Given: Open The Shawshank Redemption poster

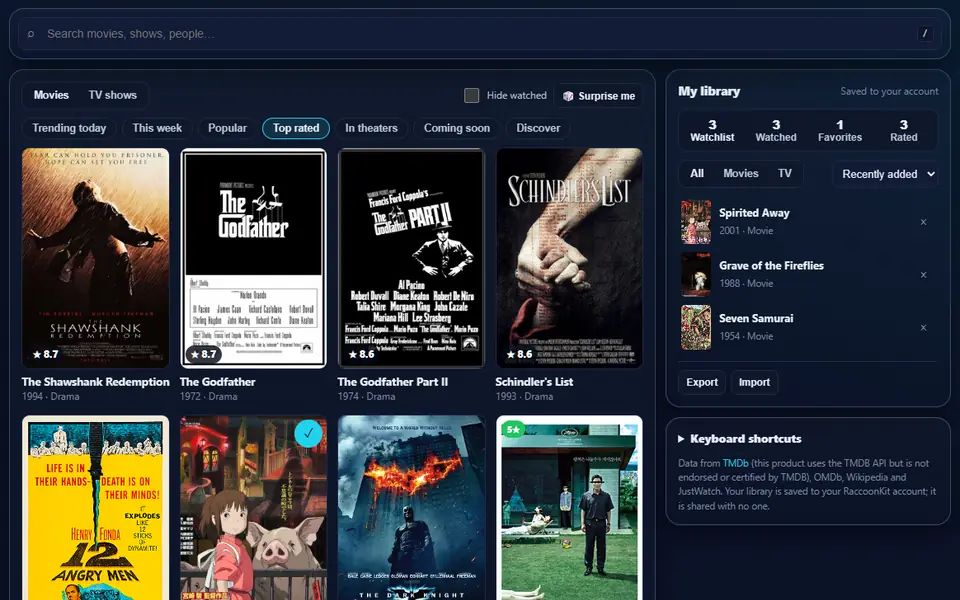Looking at the screenshot, I should (96, 258).
